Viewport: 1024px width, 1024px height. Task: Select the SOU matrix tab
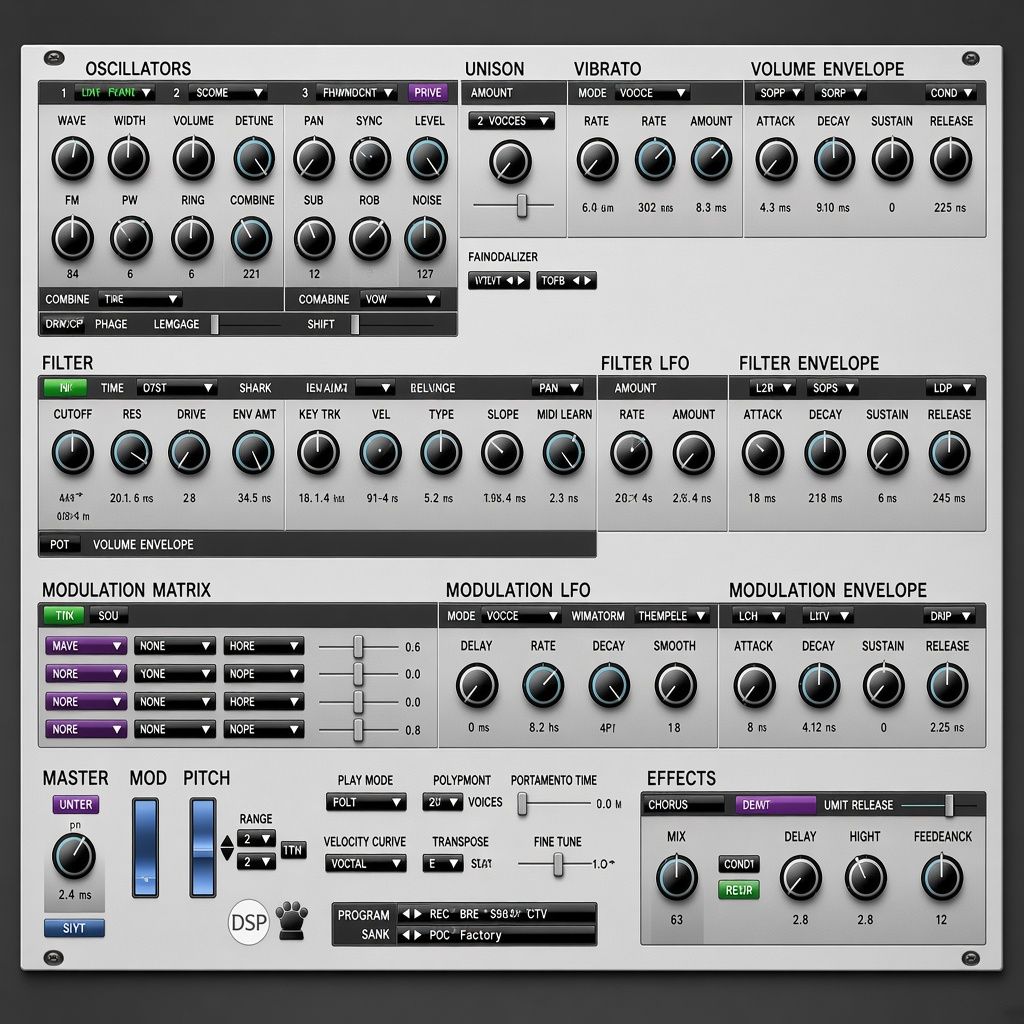click(108, 615)
